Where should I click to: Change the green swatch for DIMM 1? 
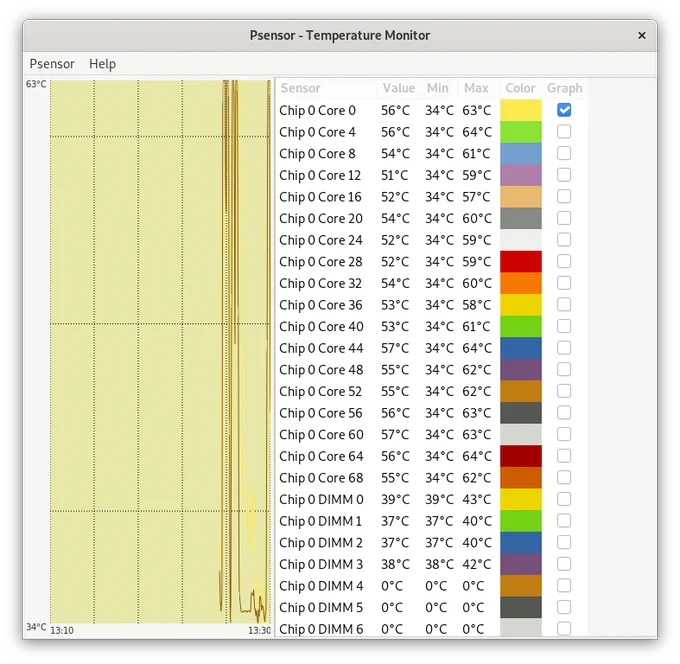[521, 521]
